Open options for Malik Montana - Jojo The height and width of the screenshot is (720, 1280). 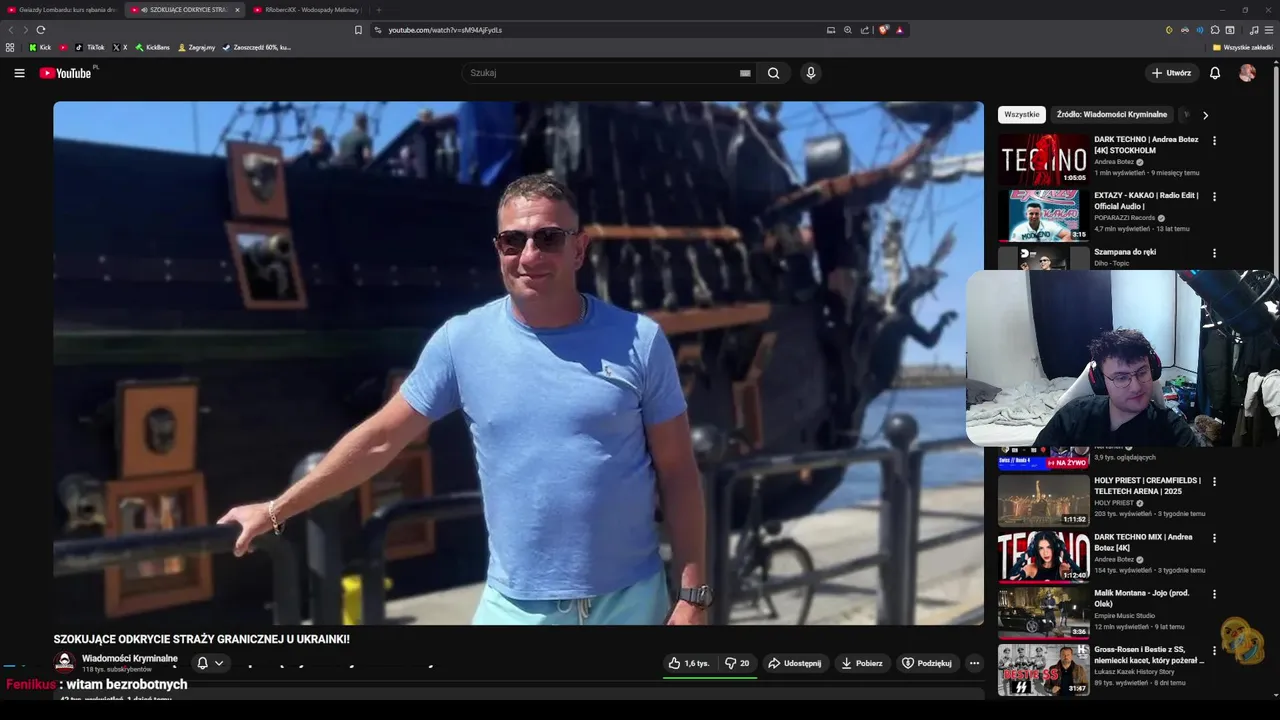1215,594
